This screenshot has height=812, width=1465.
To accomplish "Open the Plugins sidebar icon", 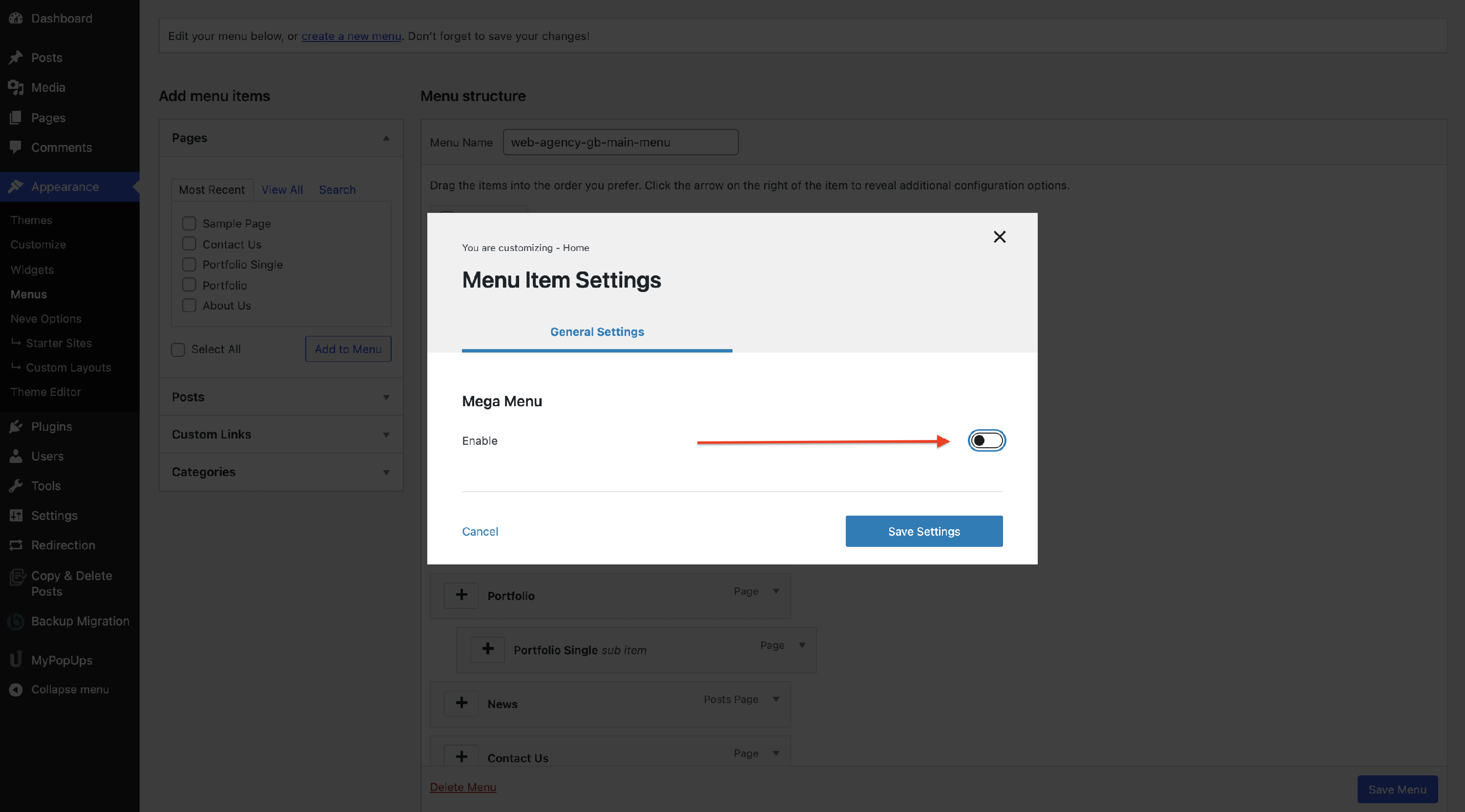I will coord(16,426).
